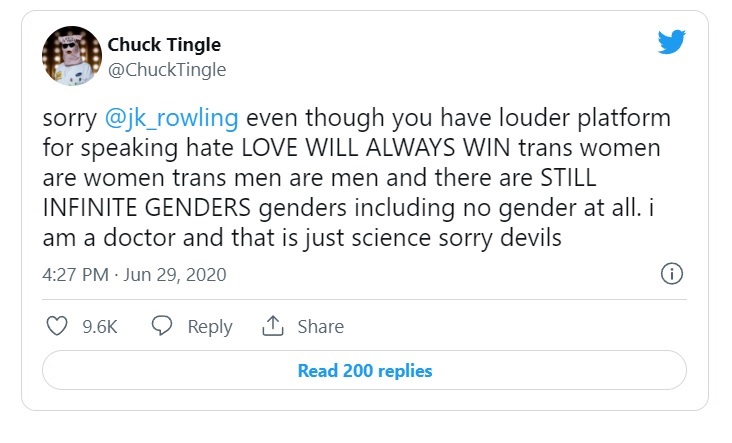Click the circled info icon
This screenshot has height=443, width=732.
(x=673, y=274)
